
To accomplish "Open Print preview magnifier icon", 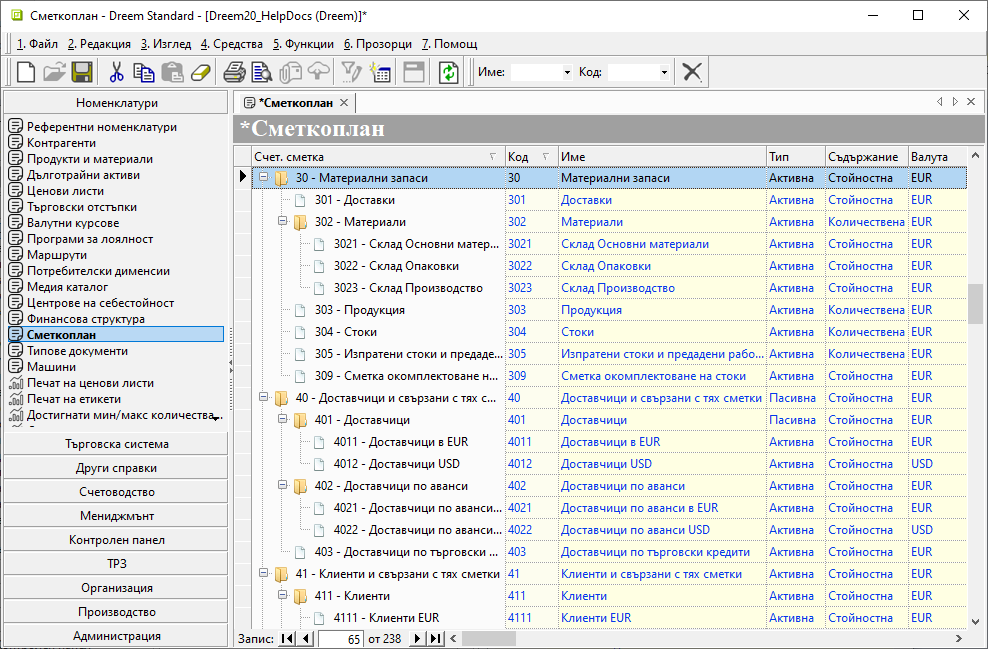I will pos(262,72).
